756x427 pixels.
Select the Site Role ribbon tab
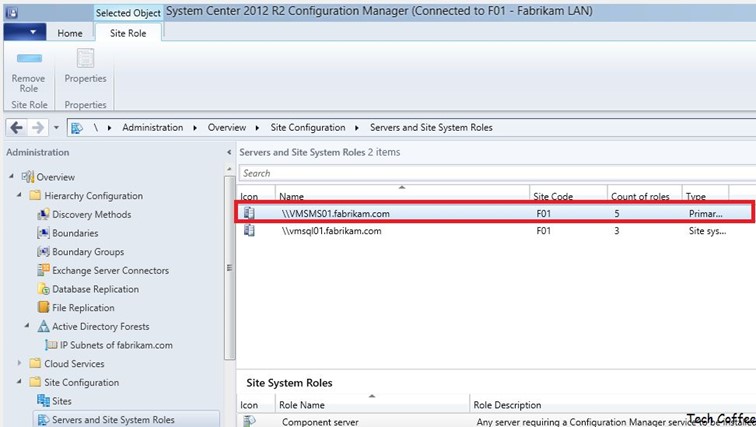pyautogui.click(x=128, y=33)
